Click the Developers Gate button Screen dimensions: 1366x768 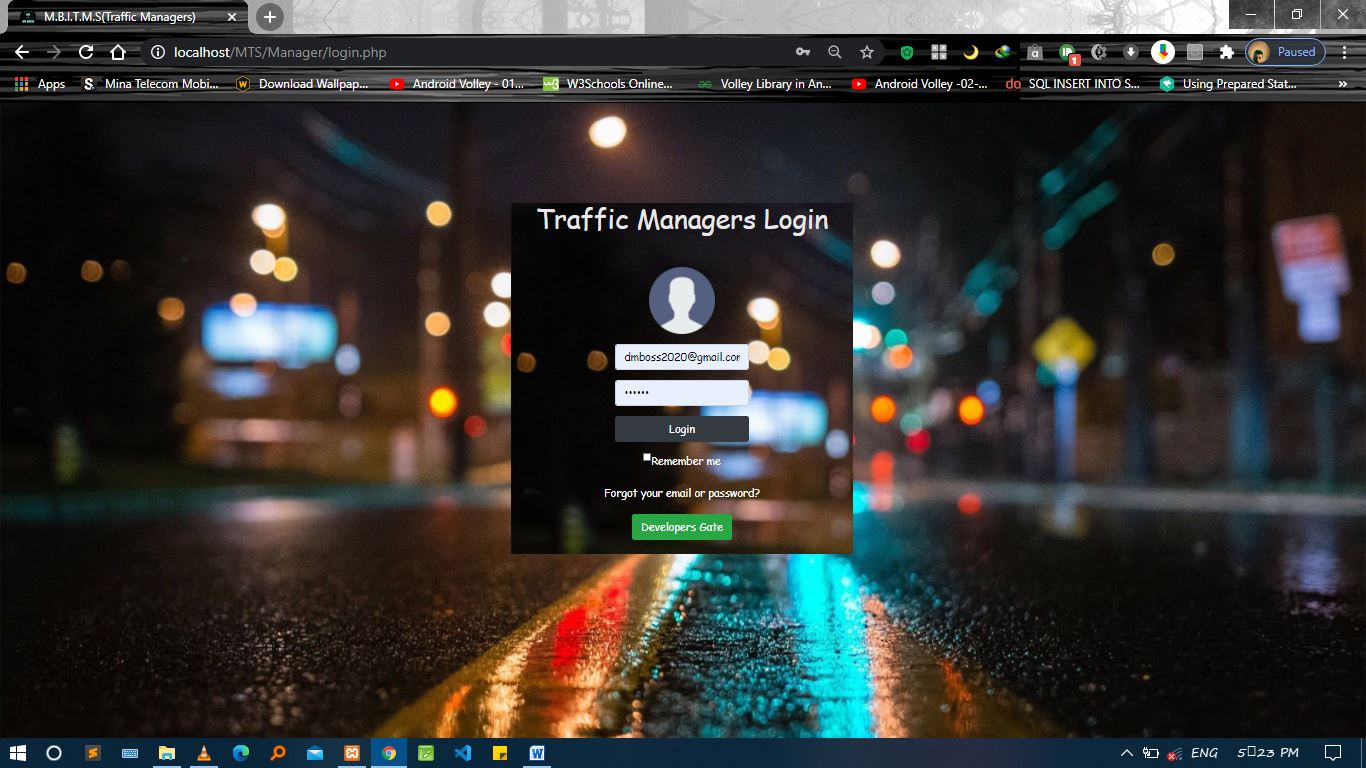pos(681,526)
